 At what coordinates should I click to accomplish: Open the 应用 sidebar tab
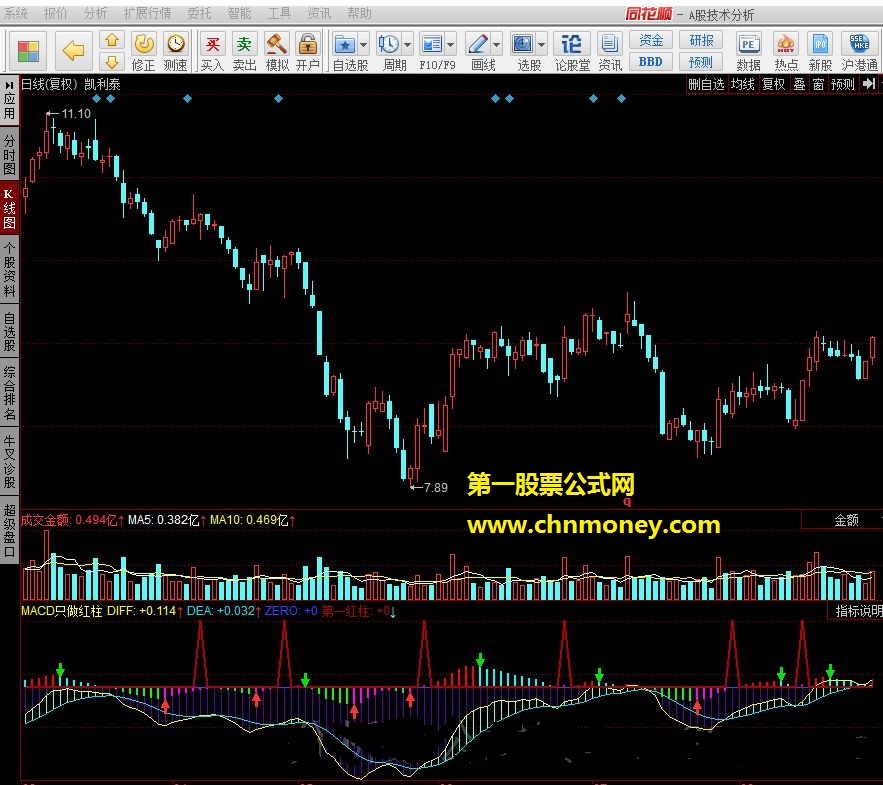tap(9, 106)
